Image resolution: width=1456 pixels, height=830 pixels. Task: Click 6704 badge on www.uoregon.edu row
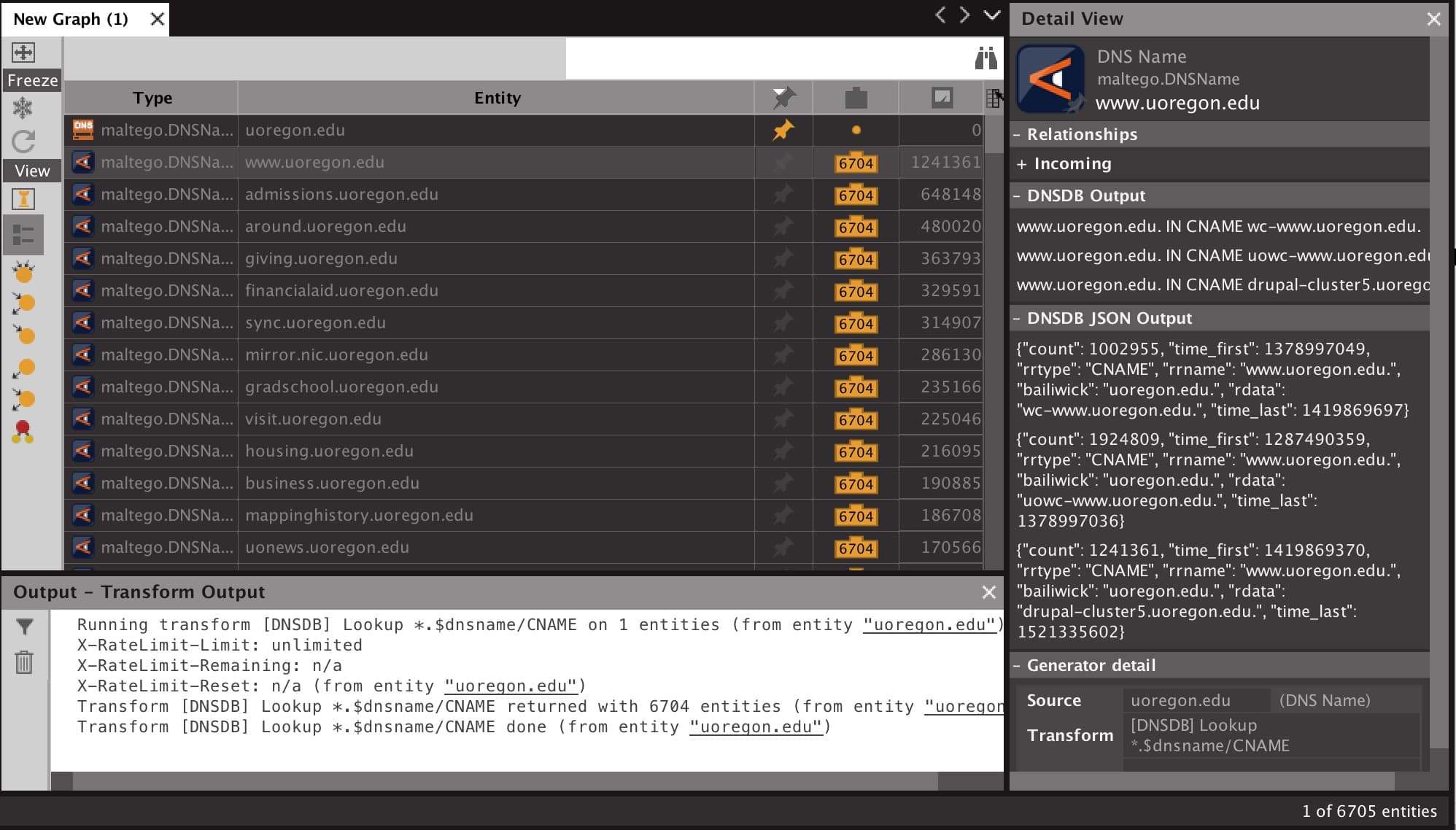[x=856, y=163]
